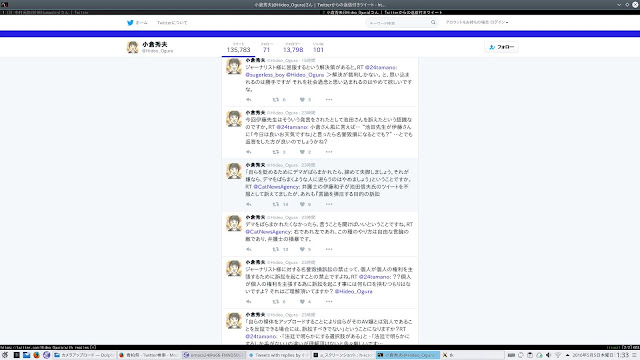The width and height of the screenshot is (640, 360).
Task: Retweet the tweet with 14 retweets
Action: pyautogui.click(x=276, y=204)
